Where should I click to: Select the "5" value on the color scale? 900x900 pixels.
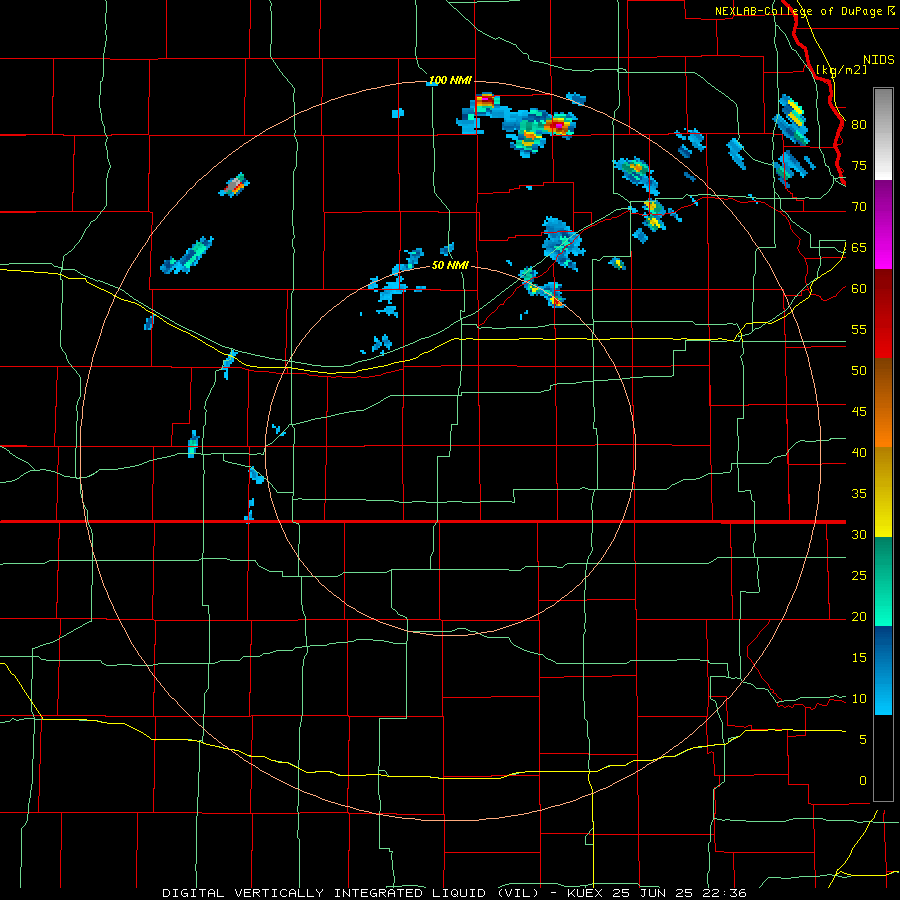[863, 740]
